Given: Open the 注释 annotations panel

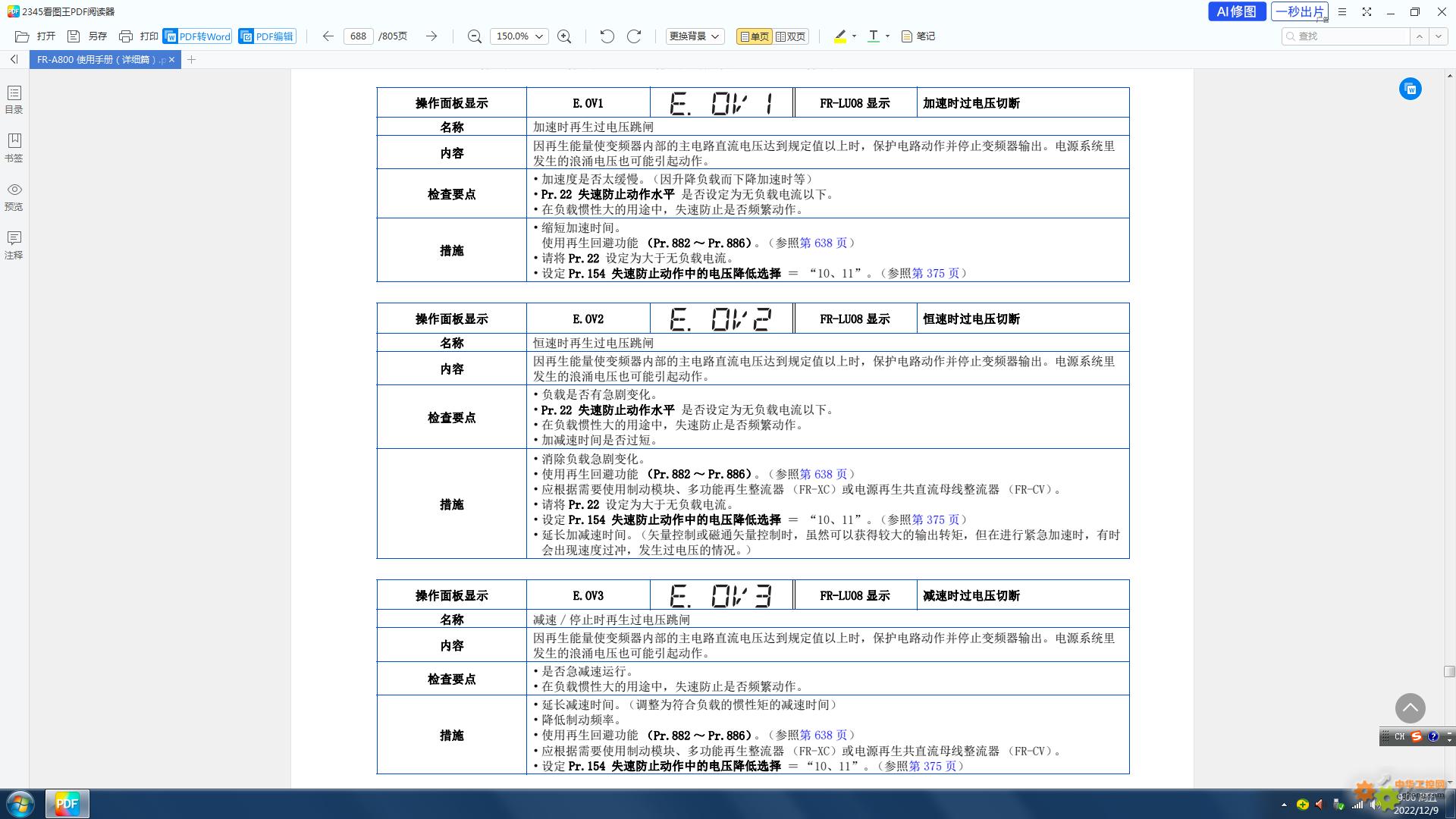Looking at the screenshot, I should pyautogui.click(x=14, y=245).
